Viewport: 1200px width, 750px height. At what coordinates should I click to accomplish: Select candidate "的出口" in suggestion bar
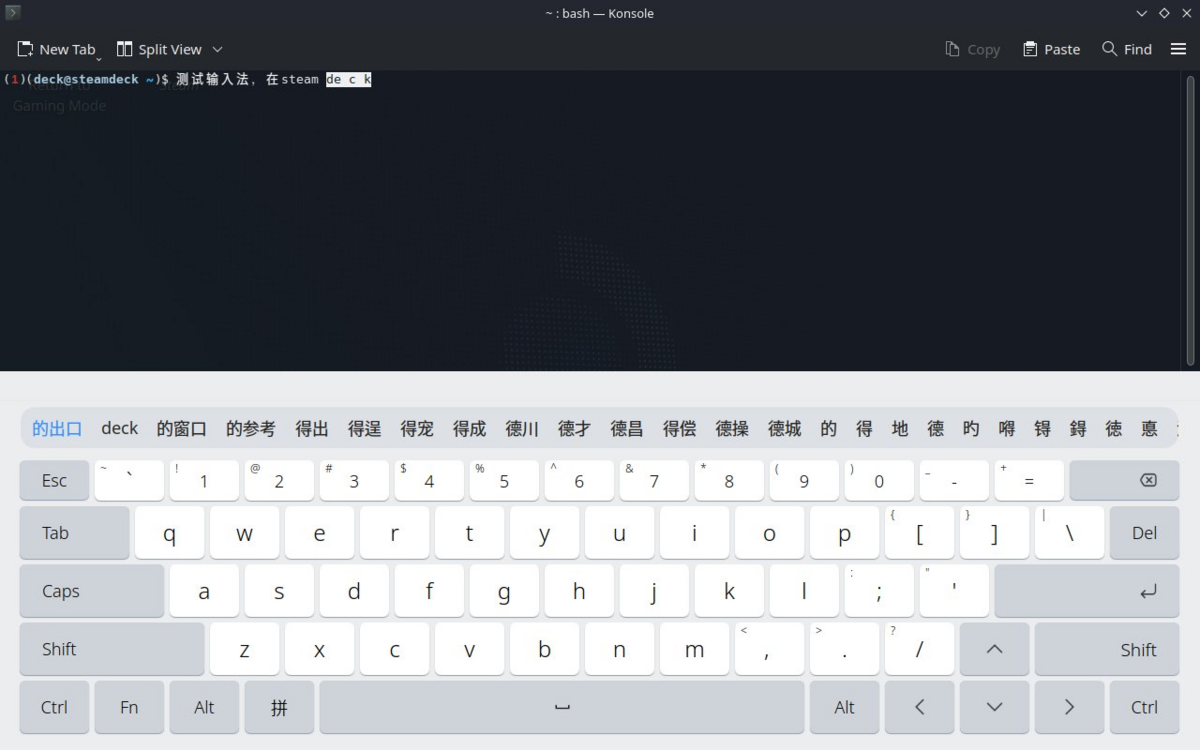point(57,428)
